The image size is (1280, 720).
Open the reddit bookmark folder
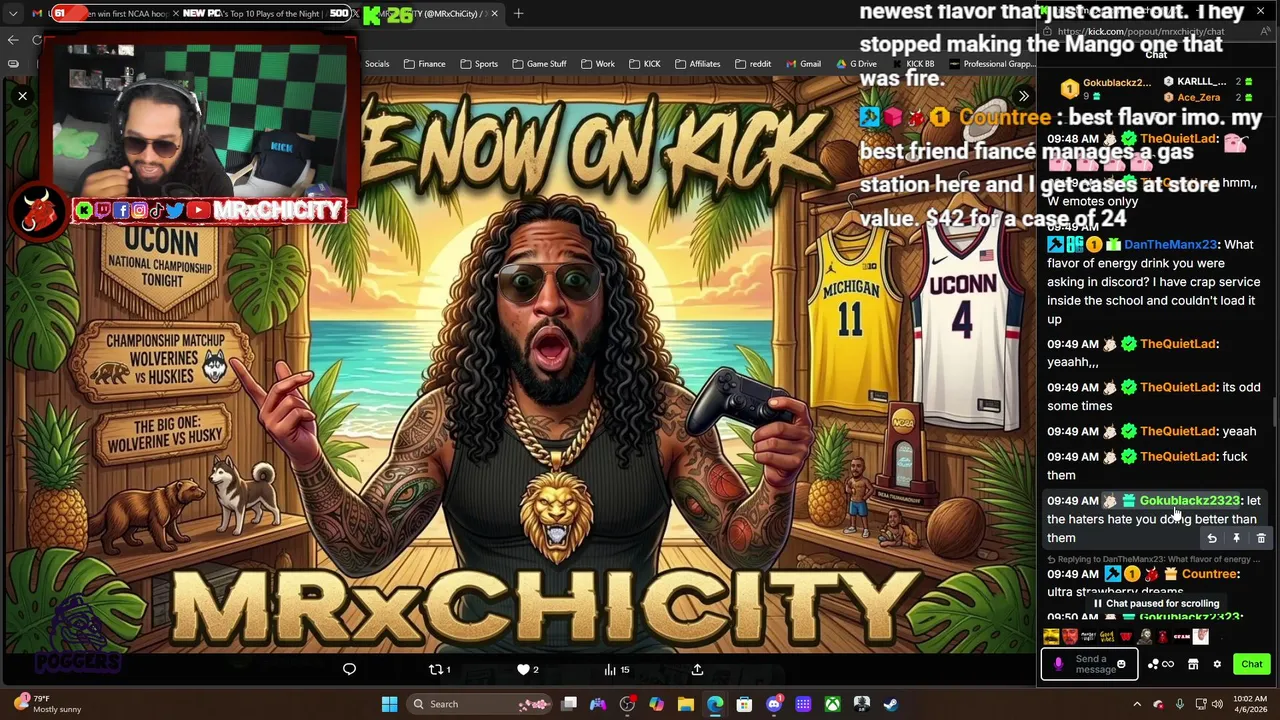tap(753, 64)
